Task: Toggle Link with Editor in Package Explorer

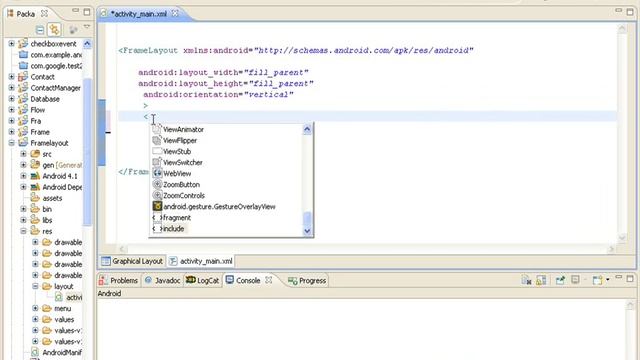Action: 54,29
